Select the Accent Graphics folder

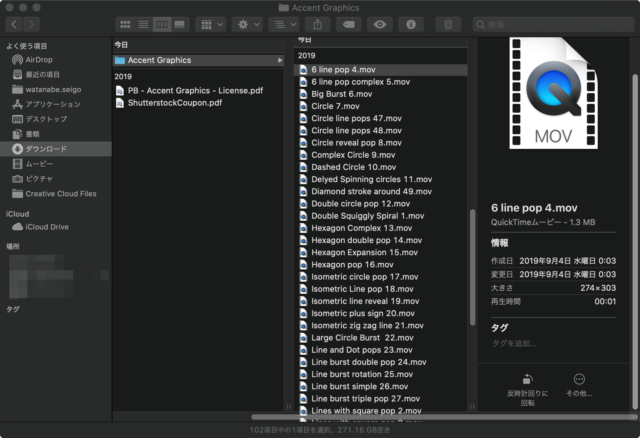[198, 60]
